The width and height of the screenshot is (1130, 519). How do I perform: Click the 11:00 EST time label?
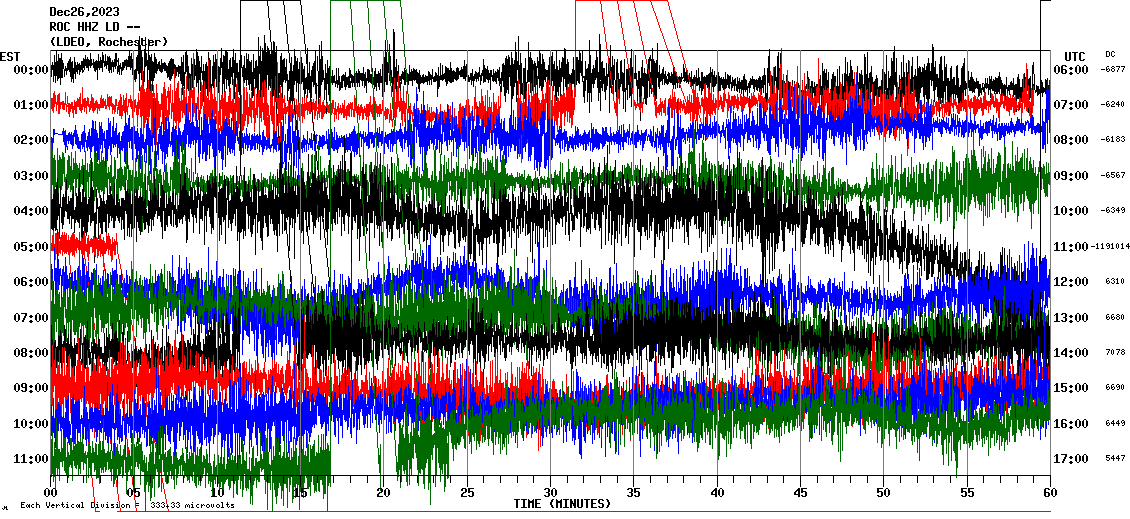[24, 459]
